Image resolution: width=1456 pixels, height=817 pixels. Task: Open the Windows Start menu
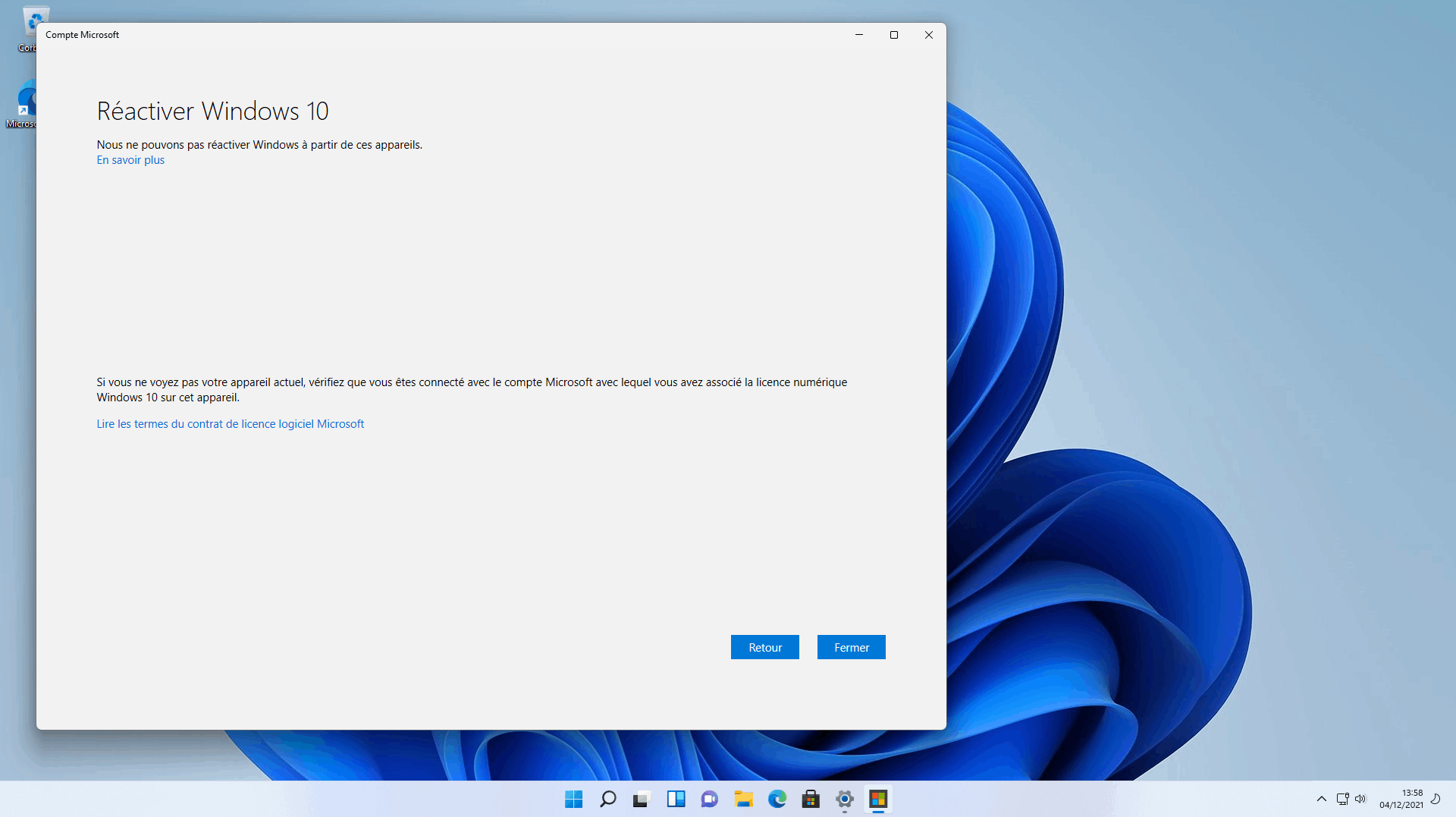(x=573, y=799)
